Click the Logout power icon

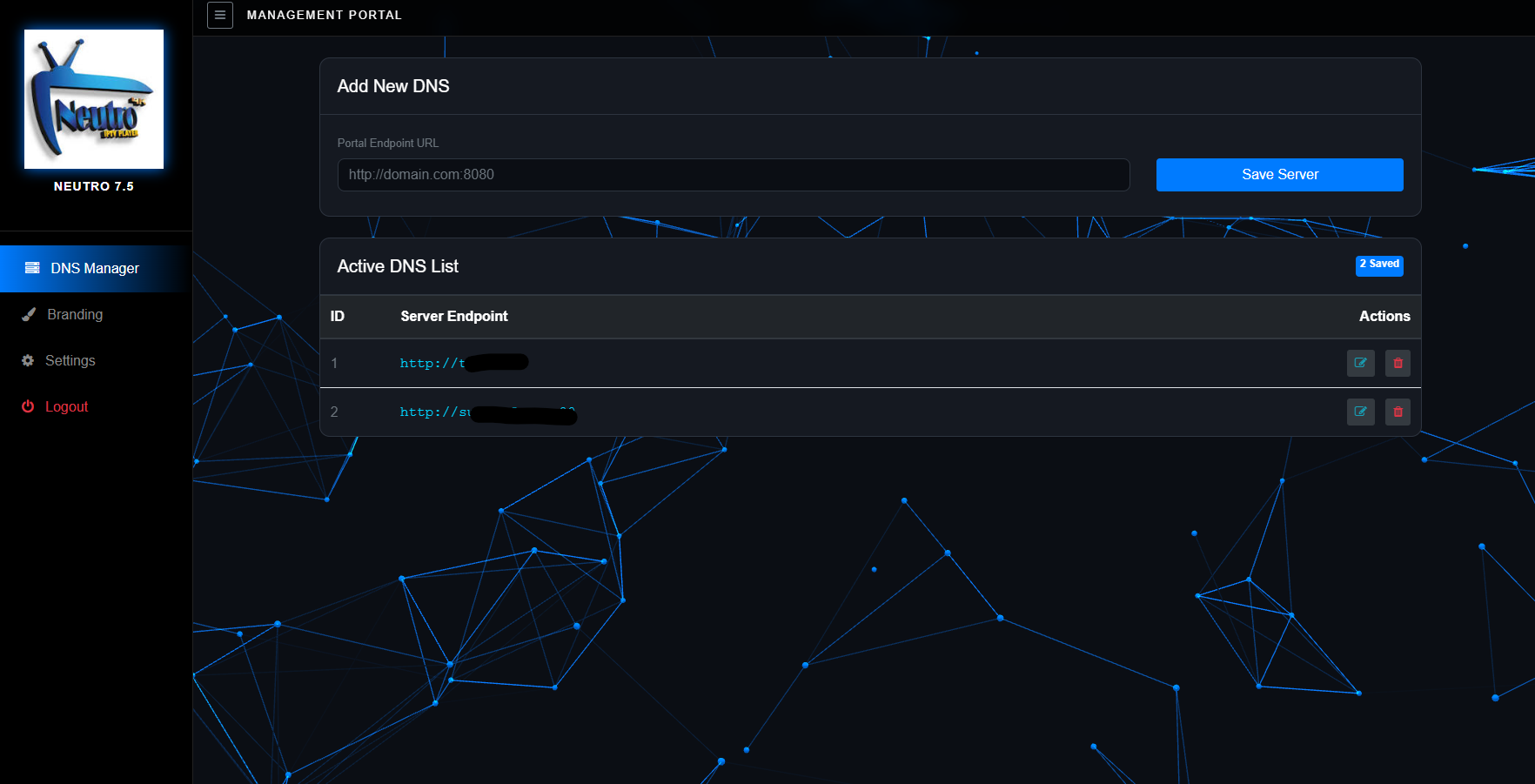pyautogui.click(x=28, y=406)
